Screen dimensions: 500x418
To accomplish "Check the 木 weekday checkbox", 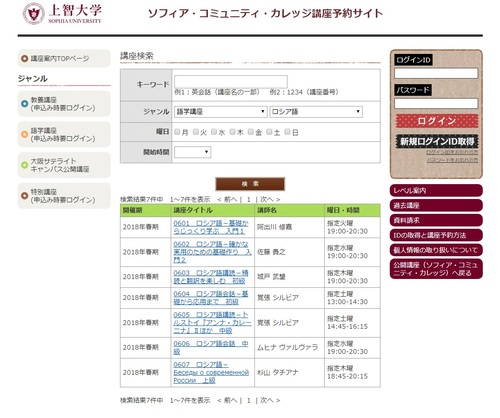I will point(232,132).
